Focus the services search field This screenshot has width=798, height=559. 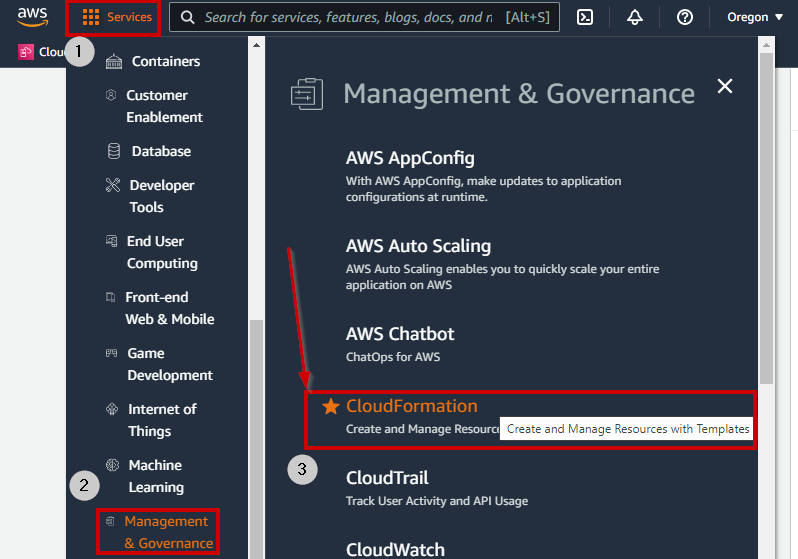click(364, 17)
